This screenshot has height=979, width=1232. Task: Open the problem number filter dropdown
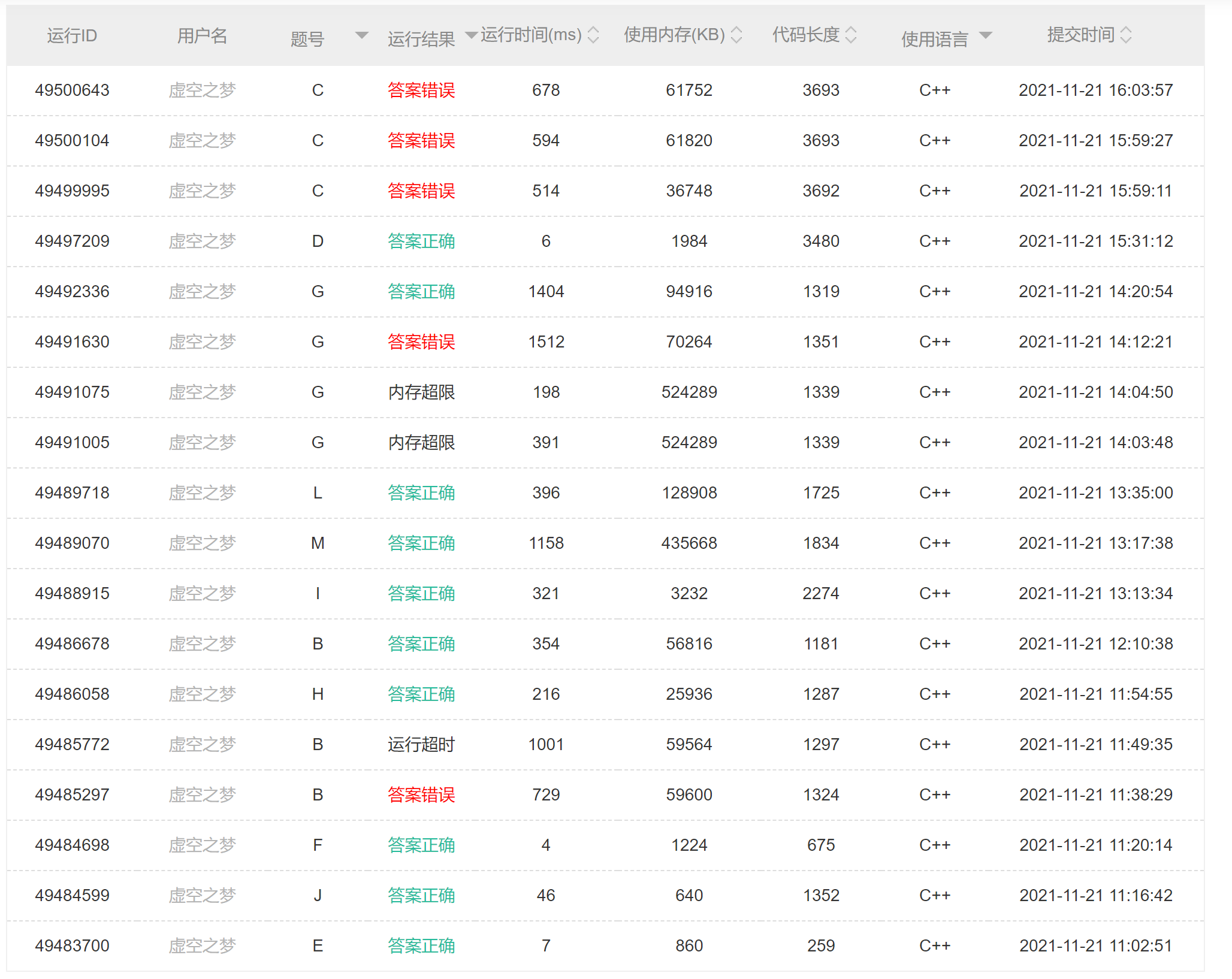pos(361,35)
